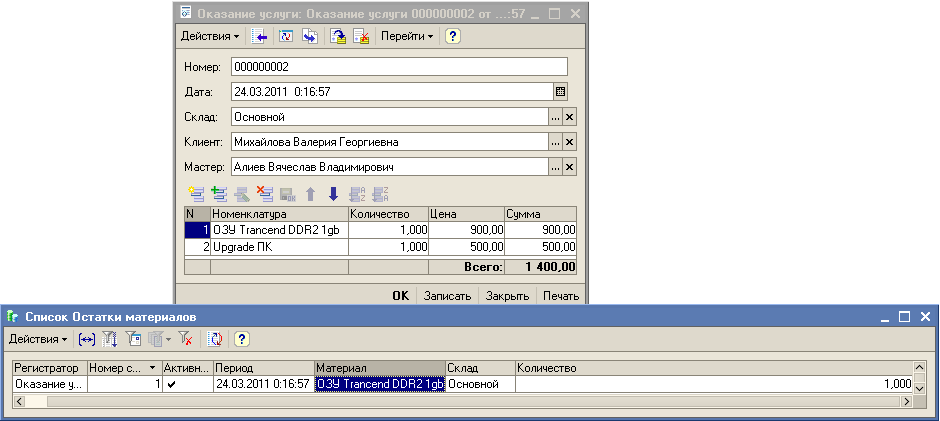Refresh the Остатки материалов list
Screen dimensions: 940x421
(x=215, y=339)
